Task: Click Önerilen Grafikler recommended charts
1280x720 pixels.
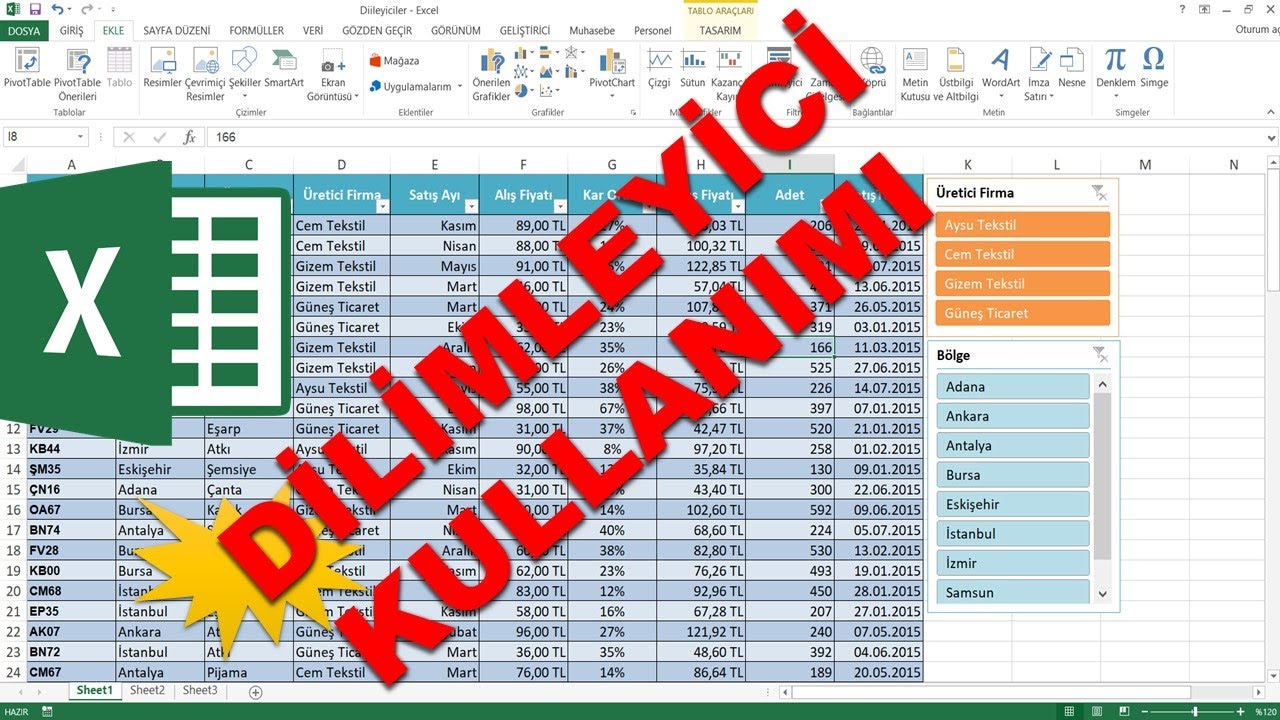Action: click(x=491, y=74)
